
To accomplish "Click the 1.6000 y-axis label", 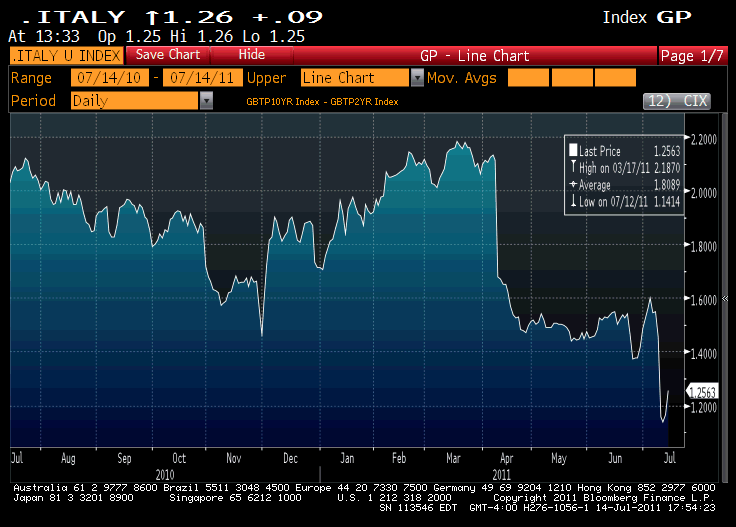I will (703, 300).
